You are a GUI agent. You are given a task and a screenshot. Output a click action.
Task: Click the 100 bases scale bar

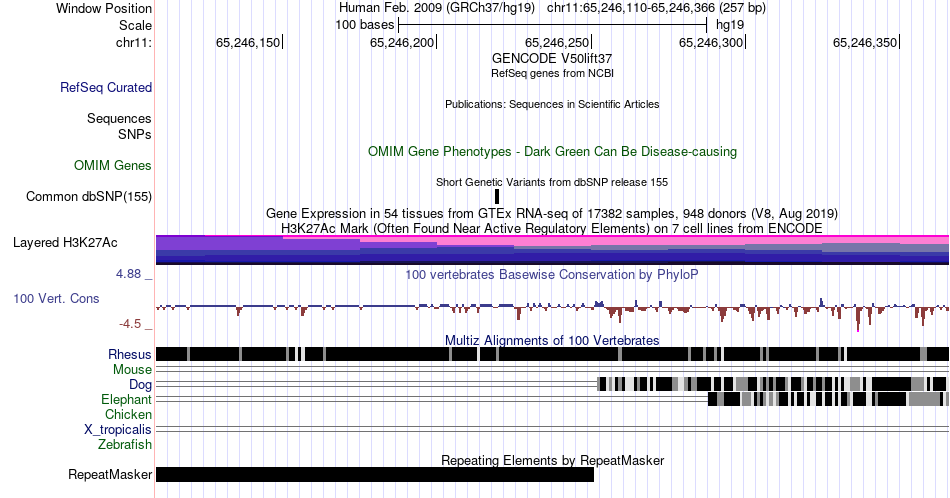pos(553,25)
